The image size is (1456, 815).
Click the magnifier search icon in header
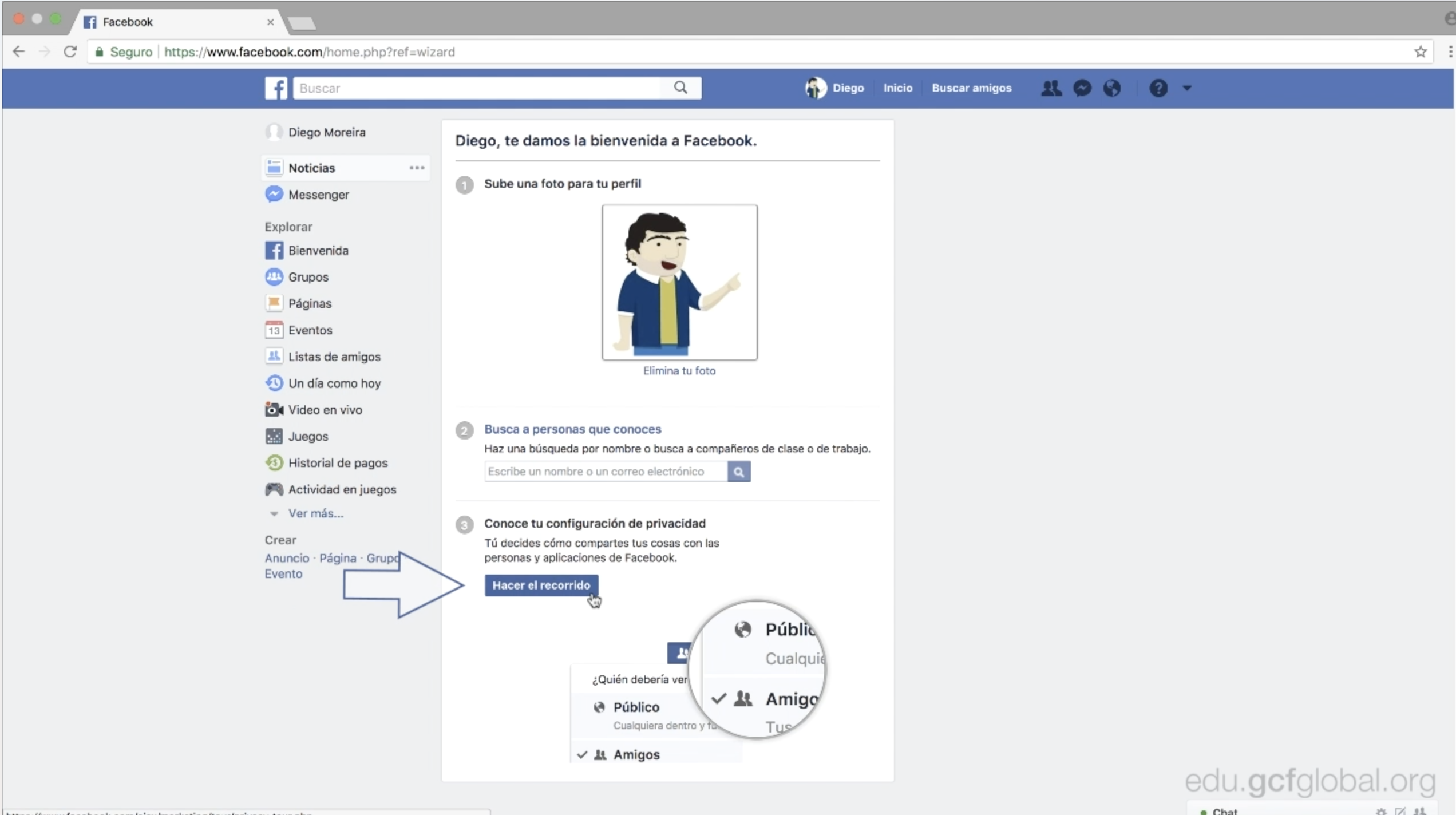click(680, 88)
